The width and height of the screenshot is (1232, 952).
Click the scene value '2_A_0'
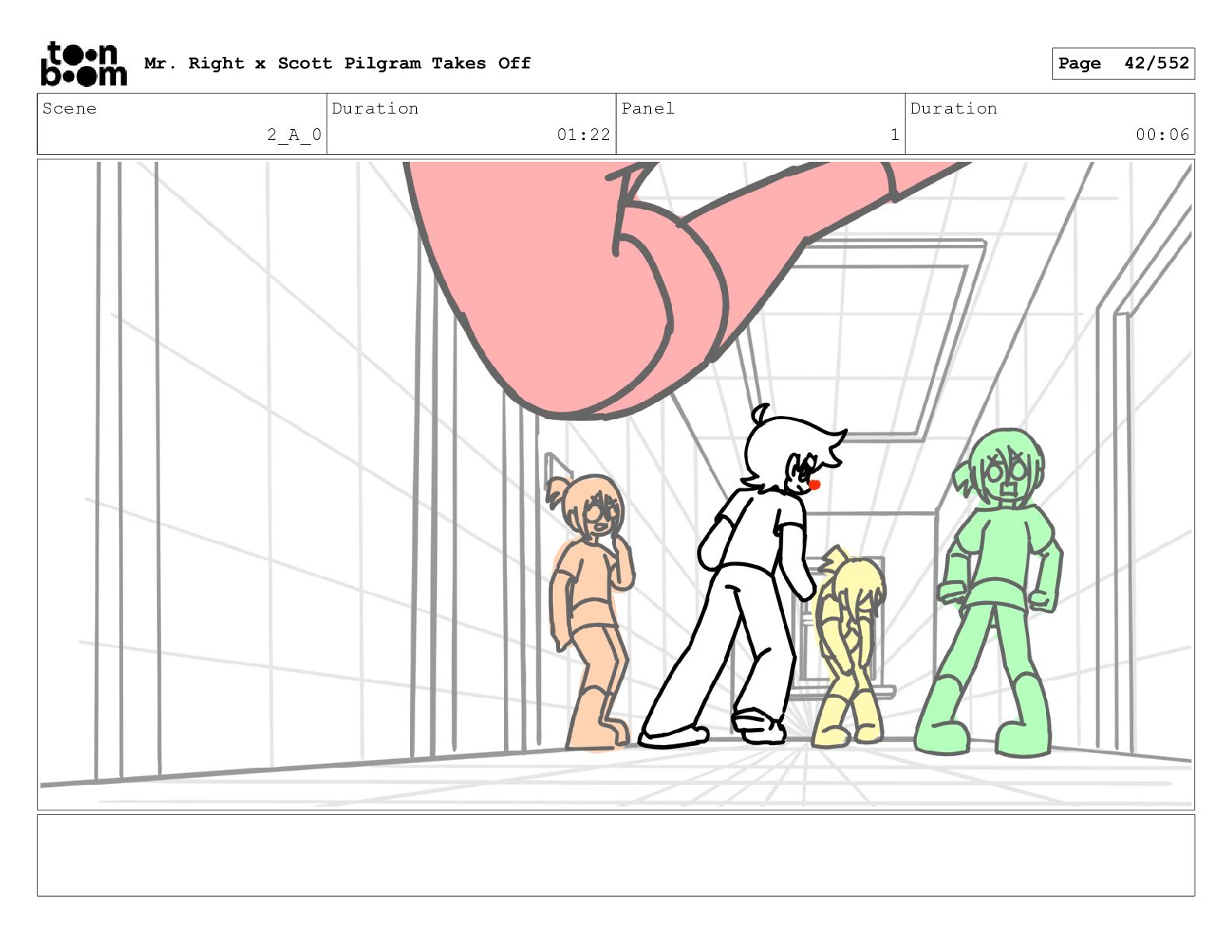click(294, 135)
